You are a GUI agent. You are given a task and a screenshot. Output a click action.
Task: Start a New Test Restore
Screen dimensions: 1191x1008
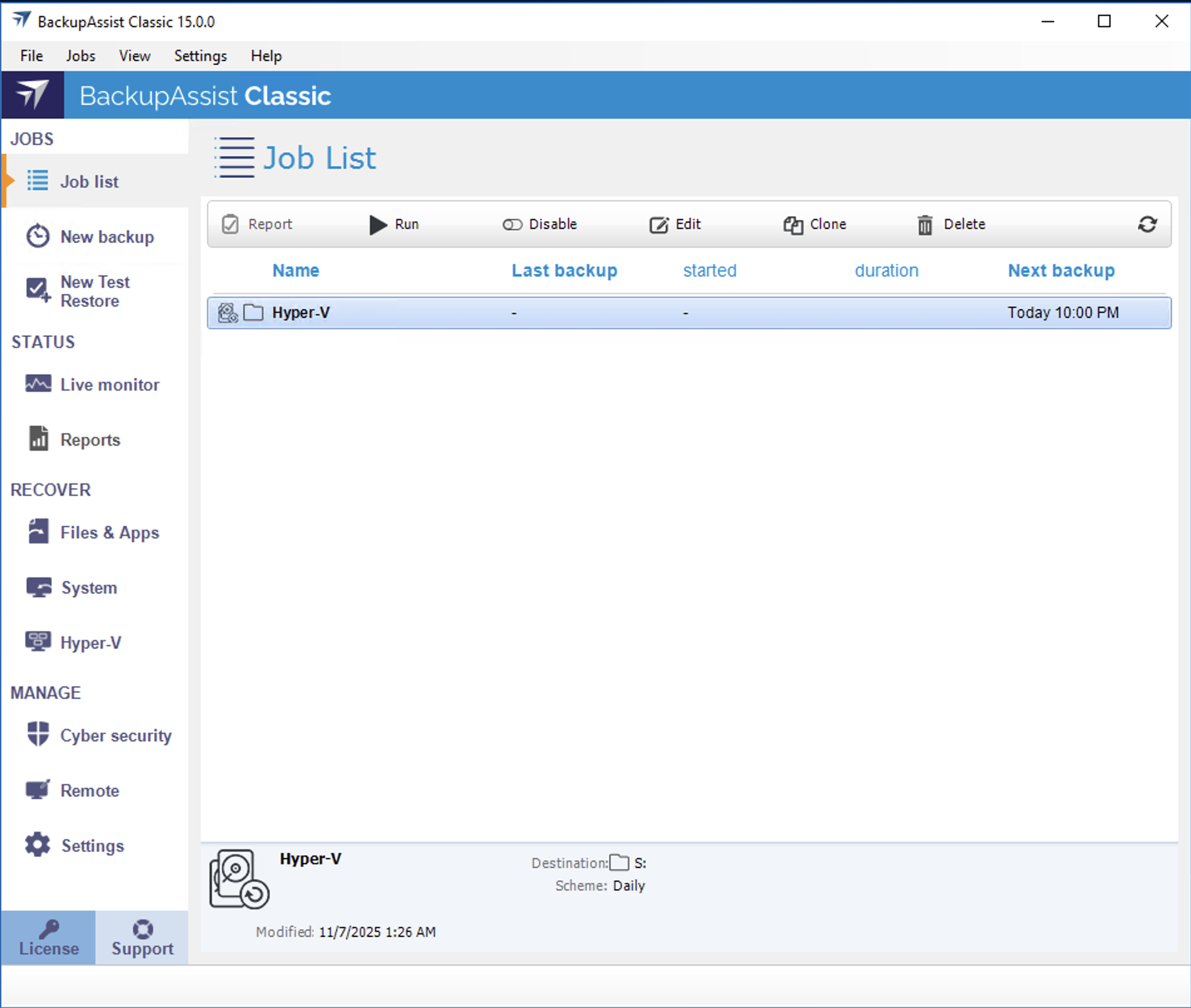(94, 291)
